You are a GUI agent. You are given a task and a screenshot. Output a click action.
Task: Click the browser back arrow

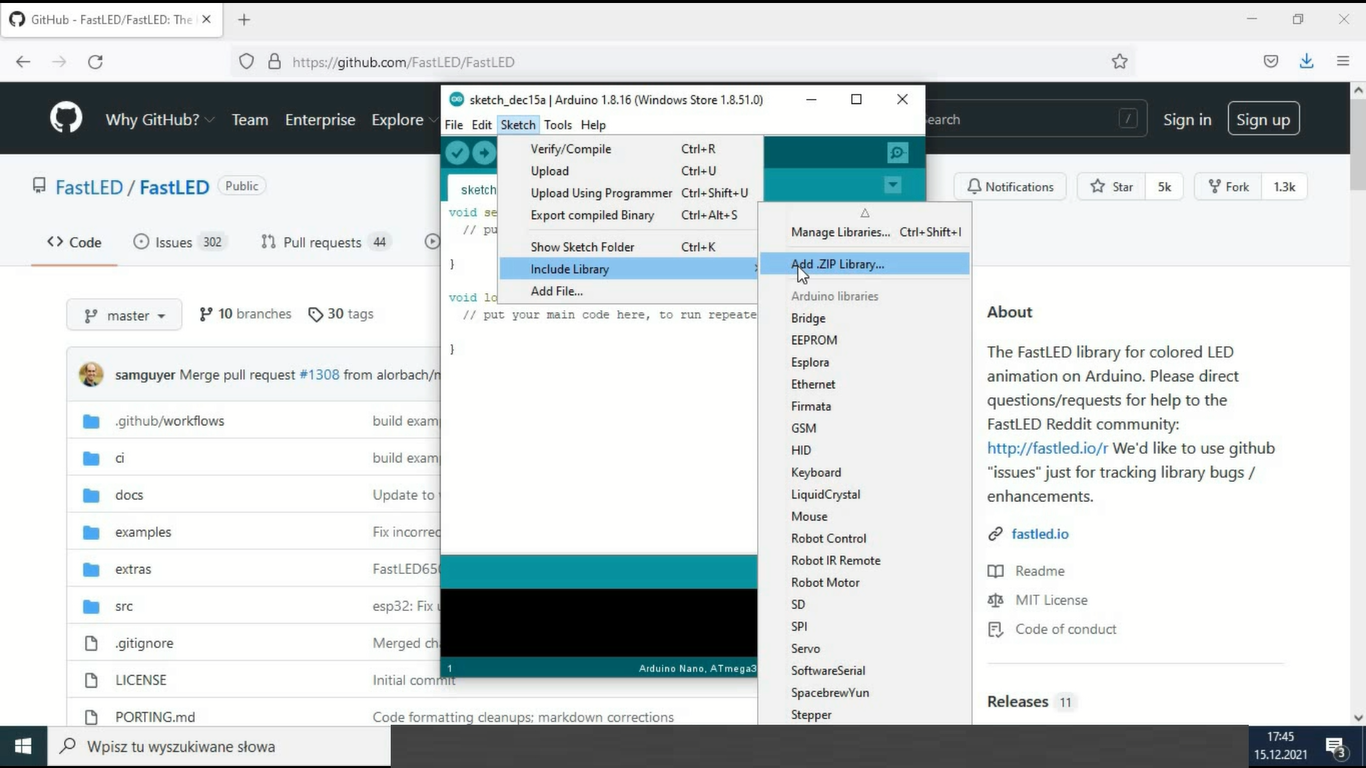[x=23, y=62]
